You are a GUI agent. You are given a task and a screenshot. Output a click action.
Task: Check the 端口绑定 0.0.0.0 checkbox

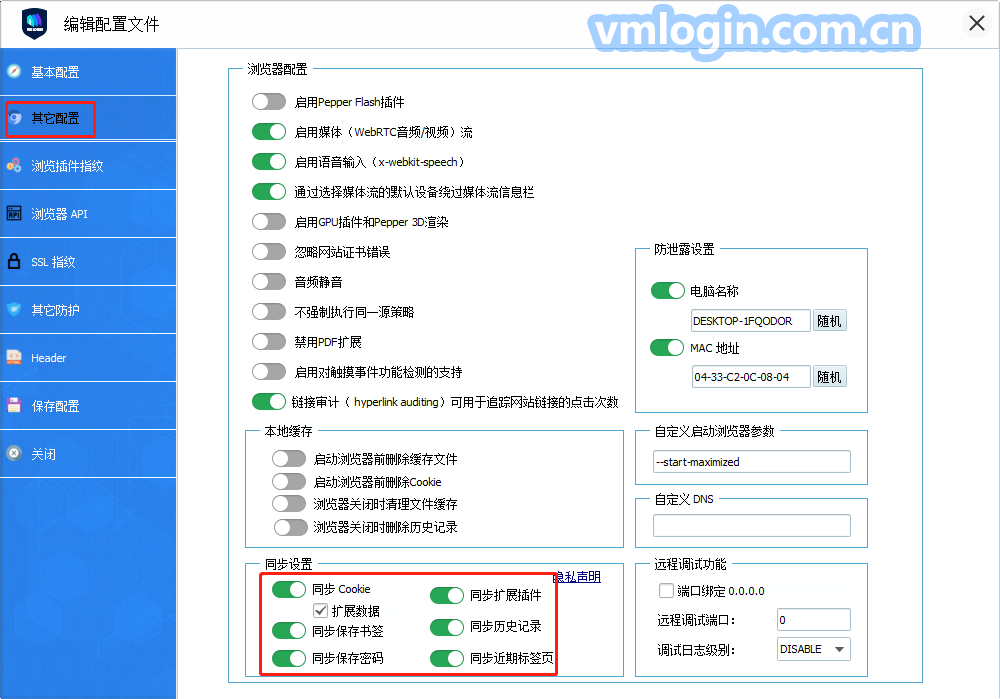pos(666,591)
